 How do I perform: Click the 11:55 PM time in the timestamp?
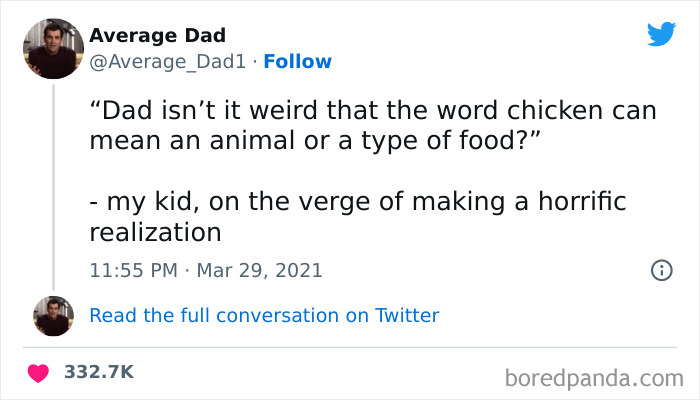pos(132,270)
